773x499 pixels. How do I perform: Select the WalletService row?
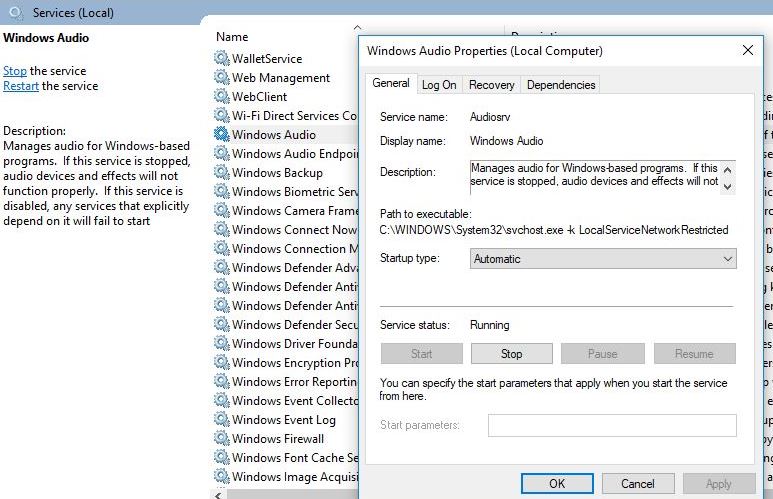(x=286, y=59)
